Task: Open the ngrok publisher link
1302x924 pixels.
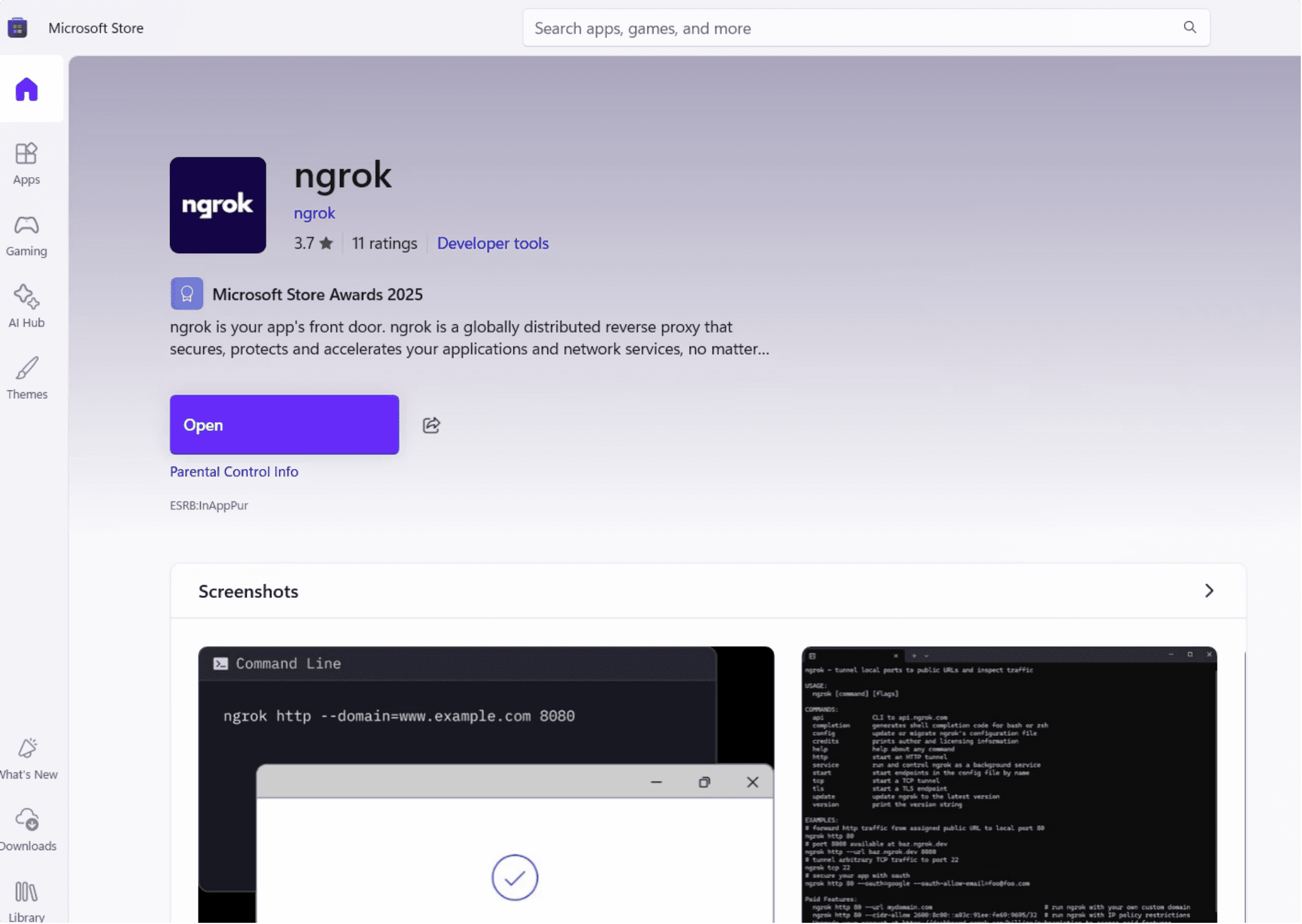Action: (x=315, y=213)
